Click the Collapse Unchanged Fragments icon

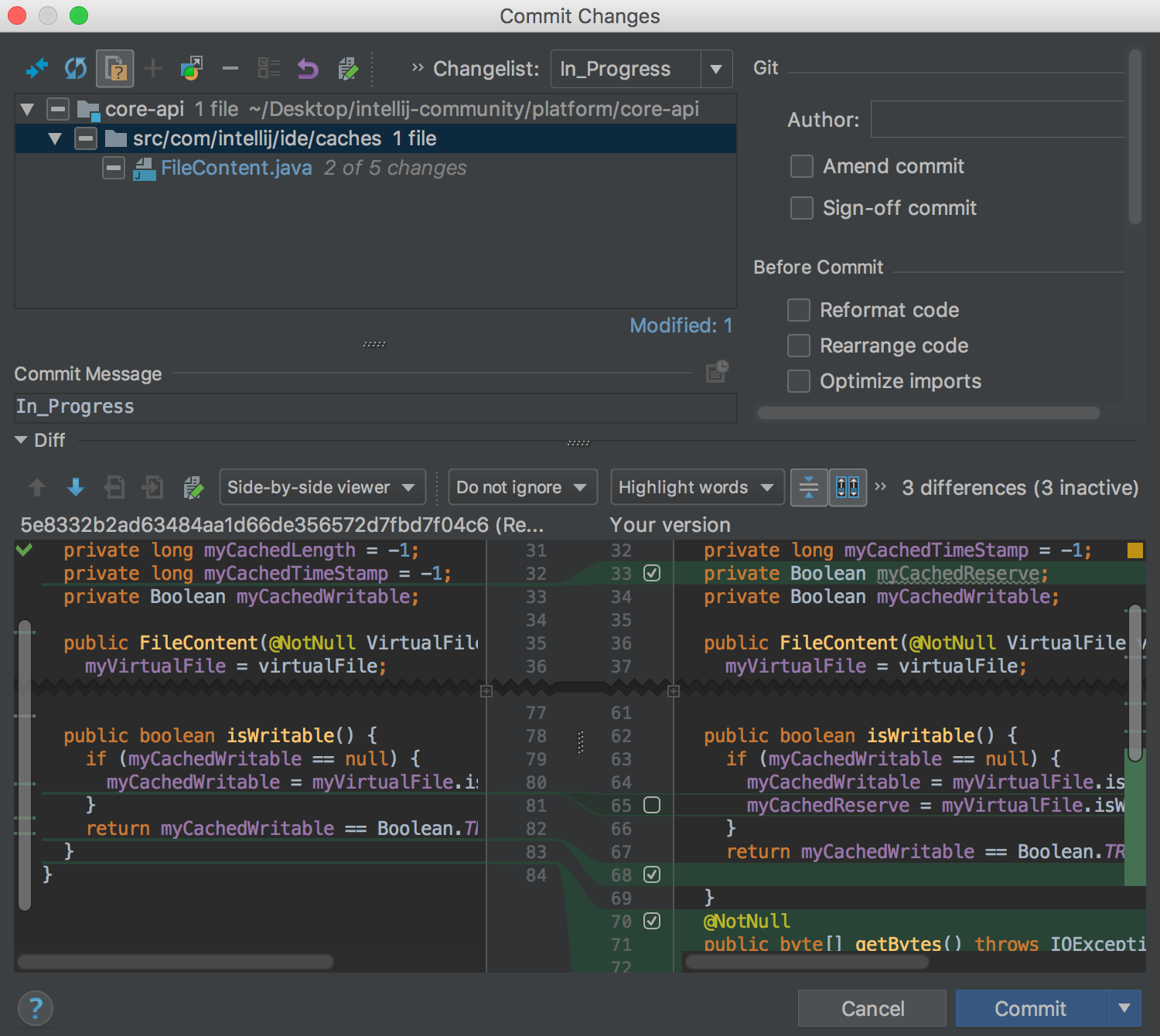[809, 487]
